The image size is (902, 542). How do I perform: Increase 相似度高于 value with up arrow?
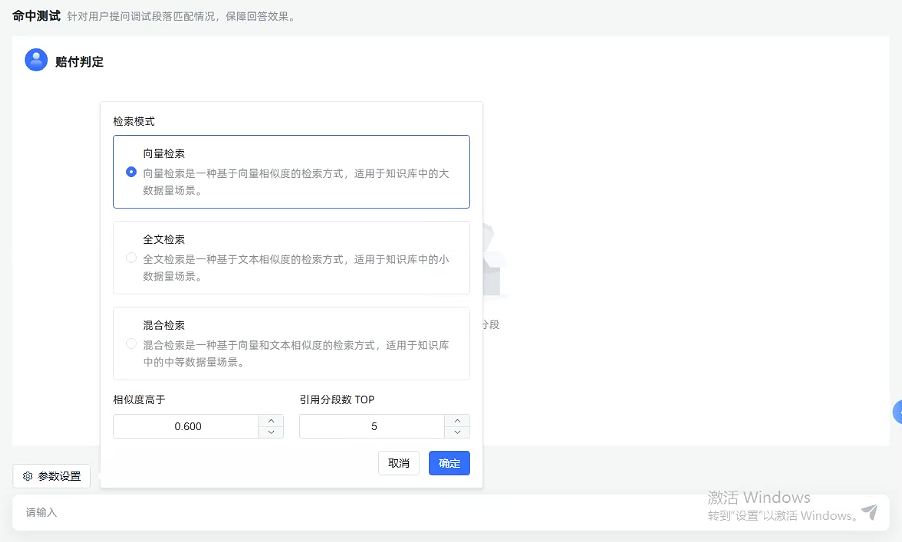click(271, 421)
